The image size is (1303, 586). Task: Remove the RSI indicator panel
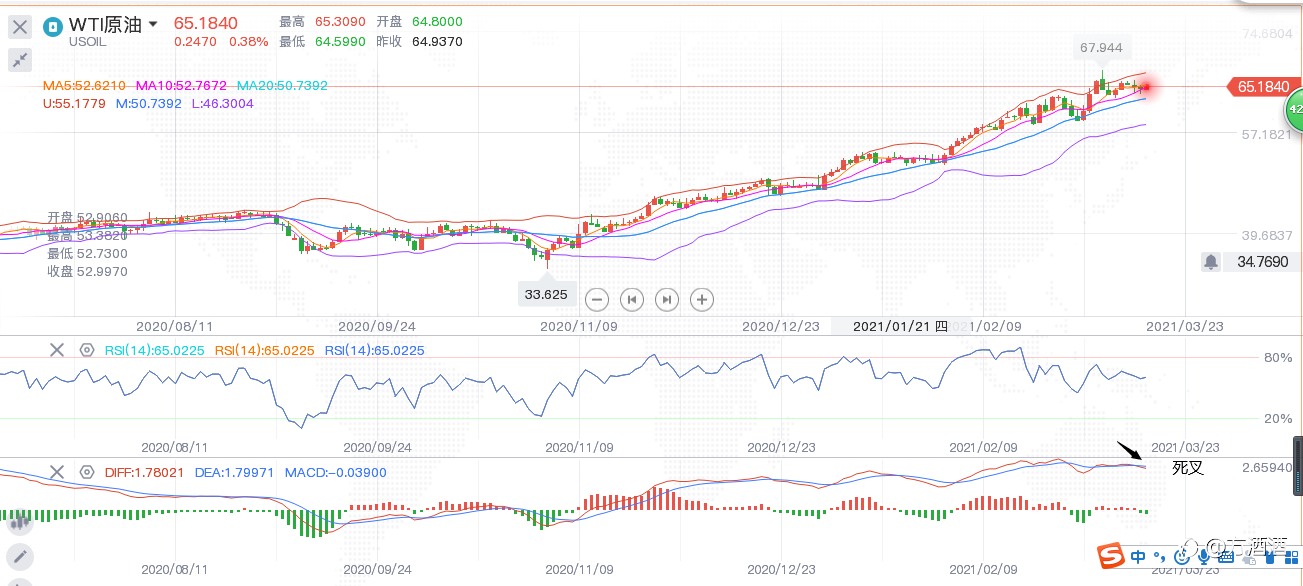[x=57, y=350]
